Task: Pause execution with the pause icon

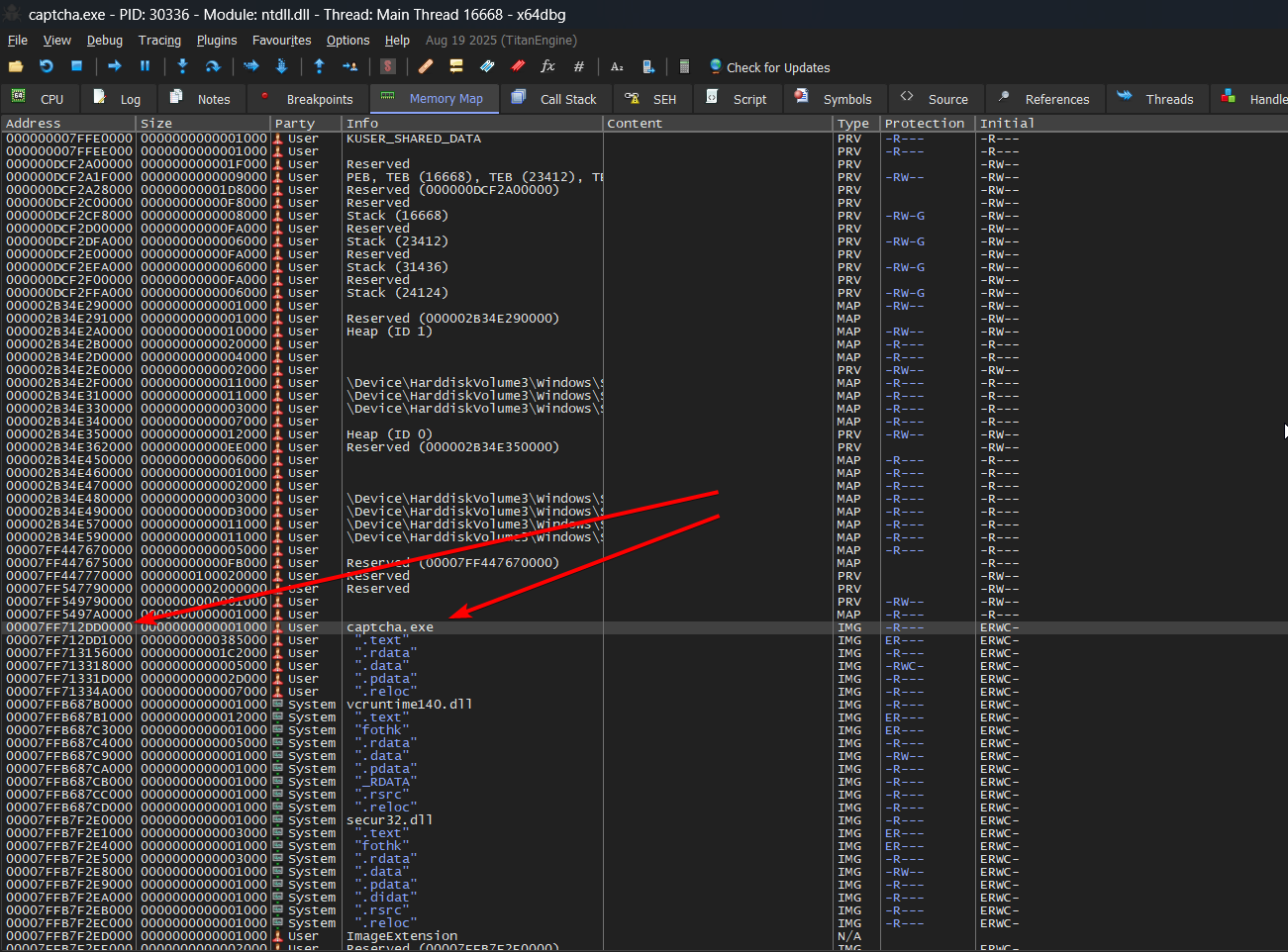Action: pos(145,66)
